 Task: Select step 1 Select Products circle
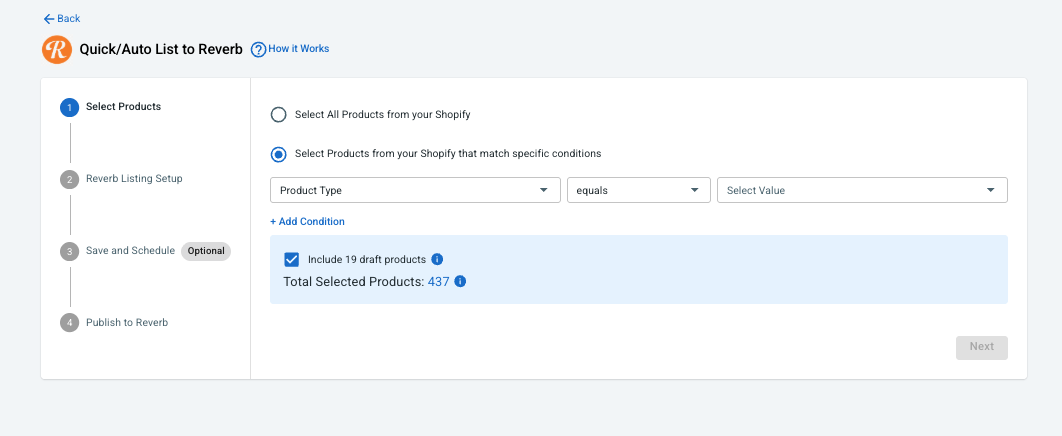pyautogui.click(x=70, y=107)
